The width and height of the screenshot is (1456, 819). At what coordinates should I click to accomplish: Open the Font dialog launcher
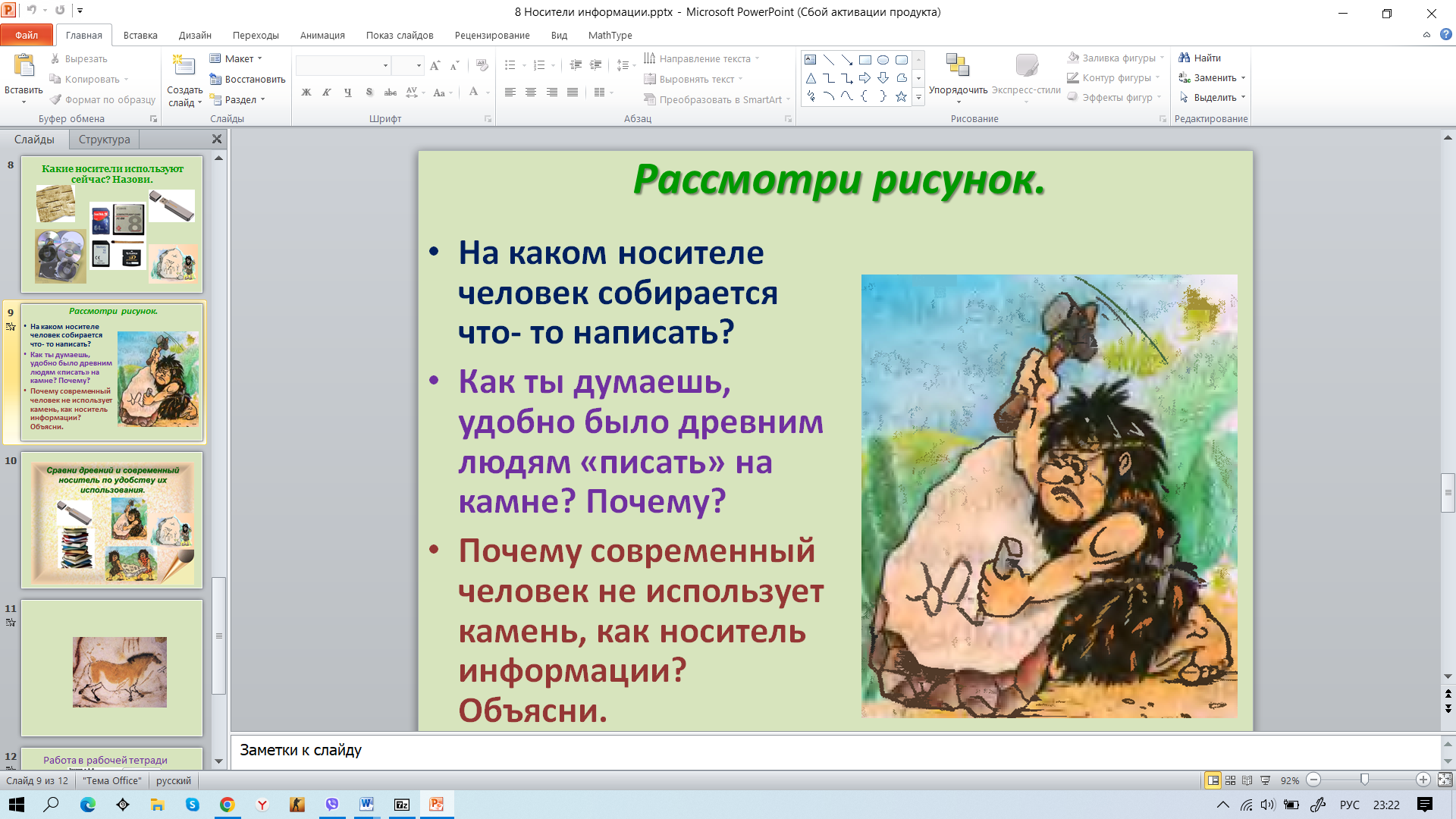click(488, 119)
